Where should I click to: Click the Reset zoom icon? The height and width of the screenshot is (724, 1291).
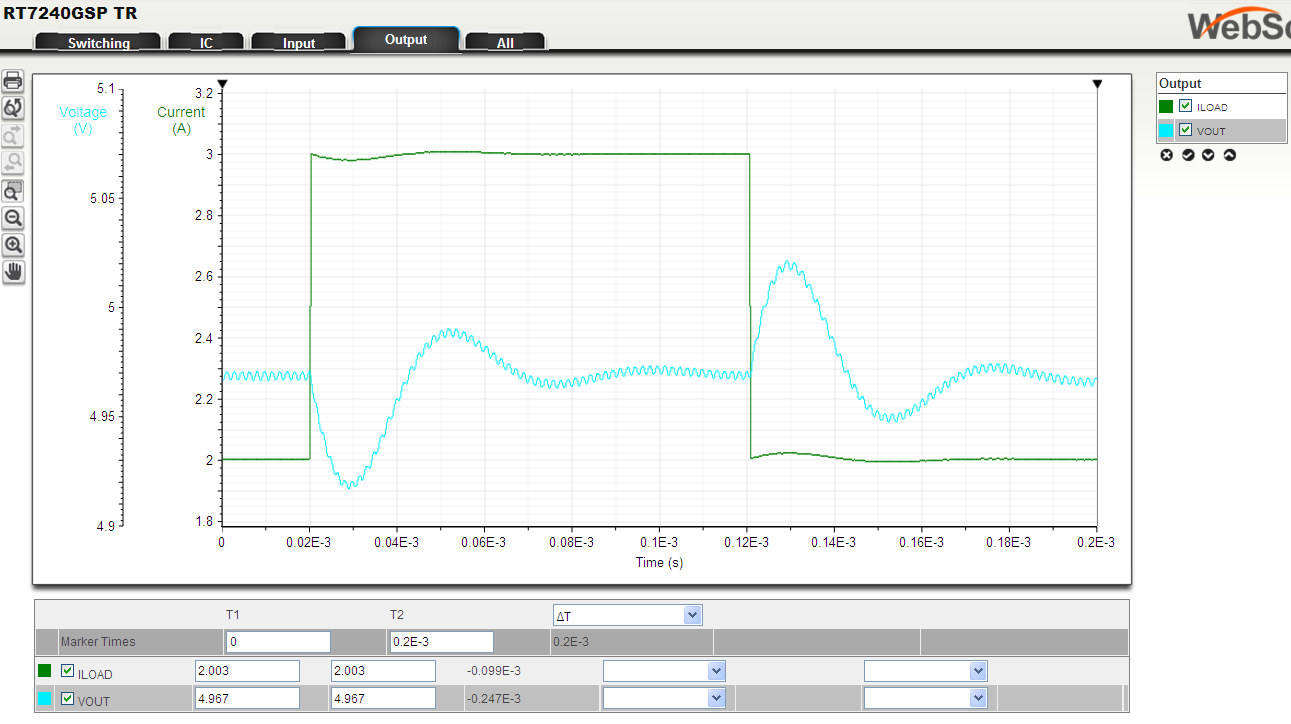click(13, 108)
